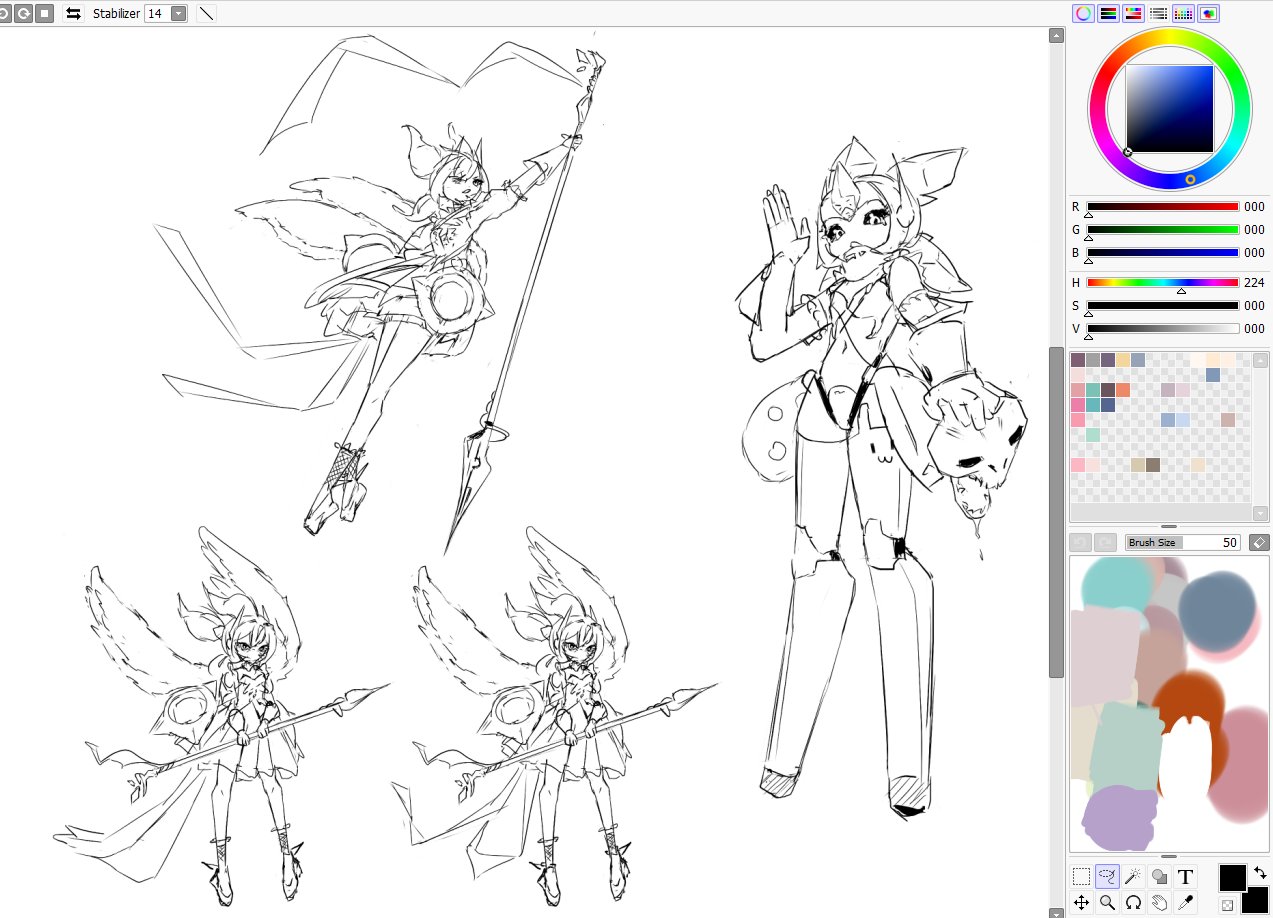Select the Move tool
The height and width of the screenshot is (918, 1273).
point(1081,903)
